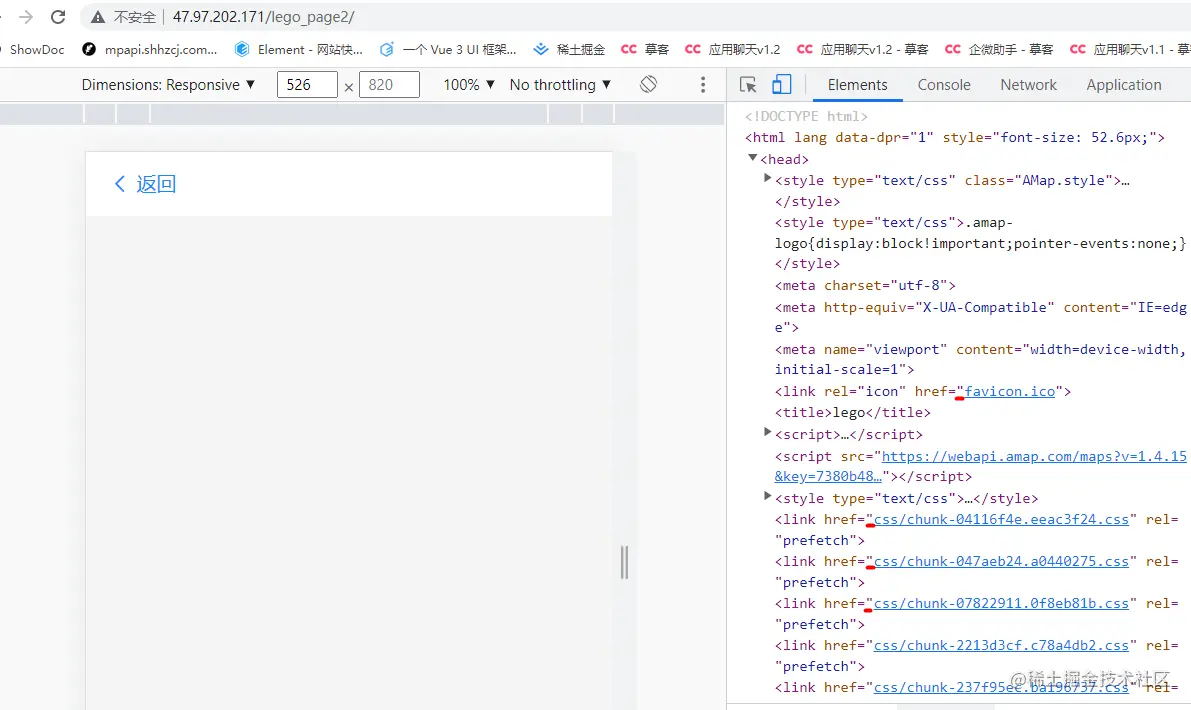The image size is (1191, 710).
Task: Open the 企微助手 - 摹客 bookmark
Action: (x=998, y=49)
